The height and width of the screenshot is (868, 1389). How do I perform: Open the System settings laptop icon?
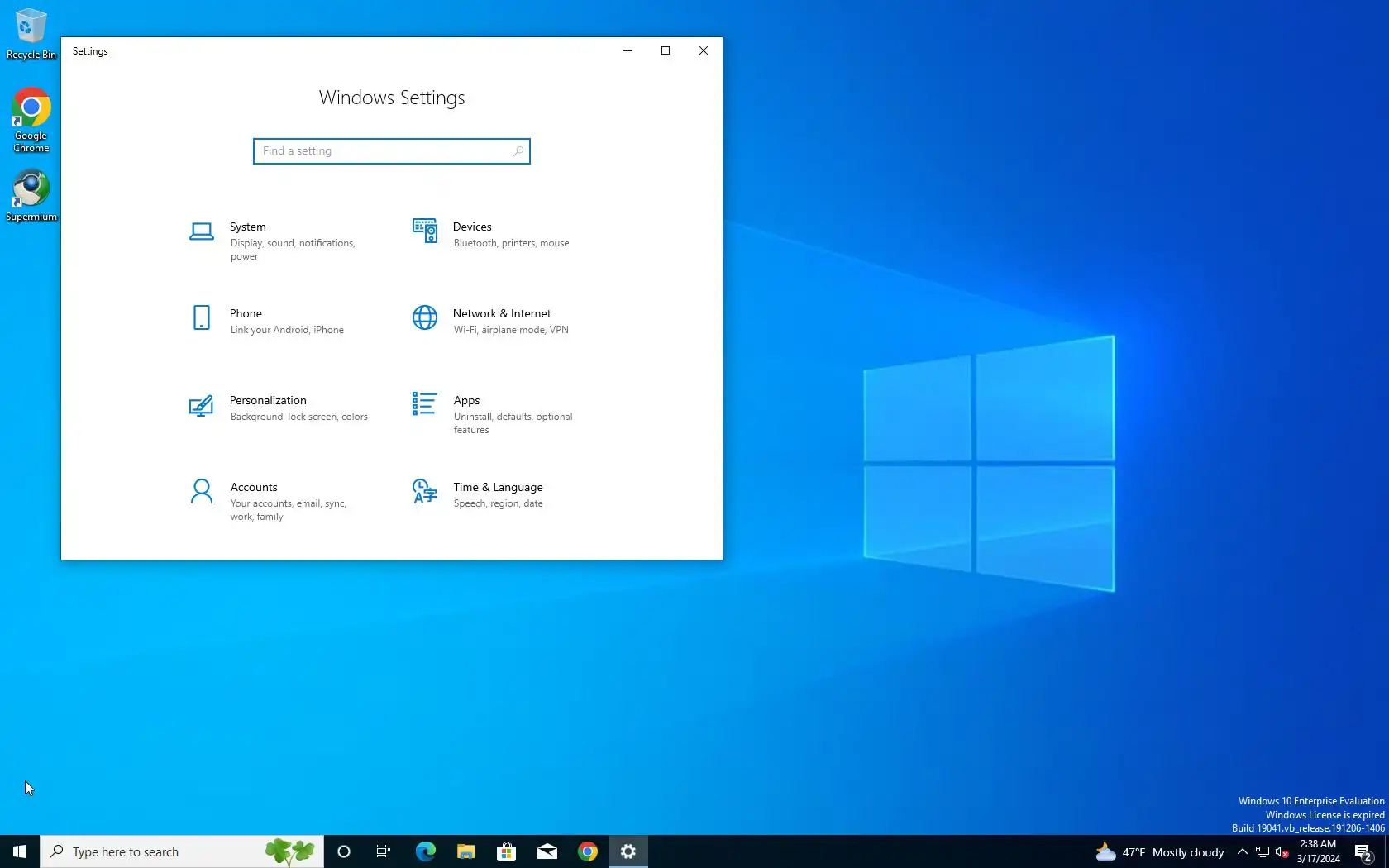click(x=201, y=231)
